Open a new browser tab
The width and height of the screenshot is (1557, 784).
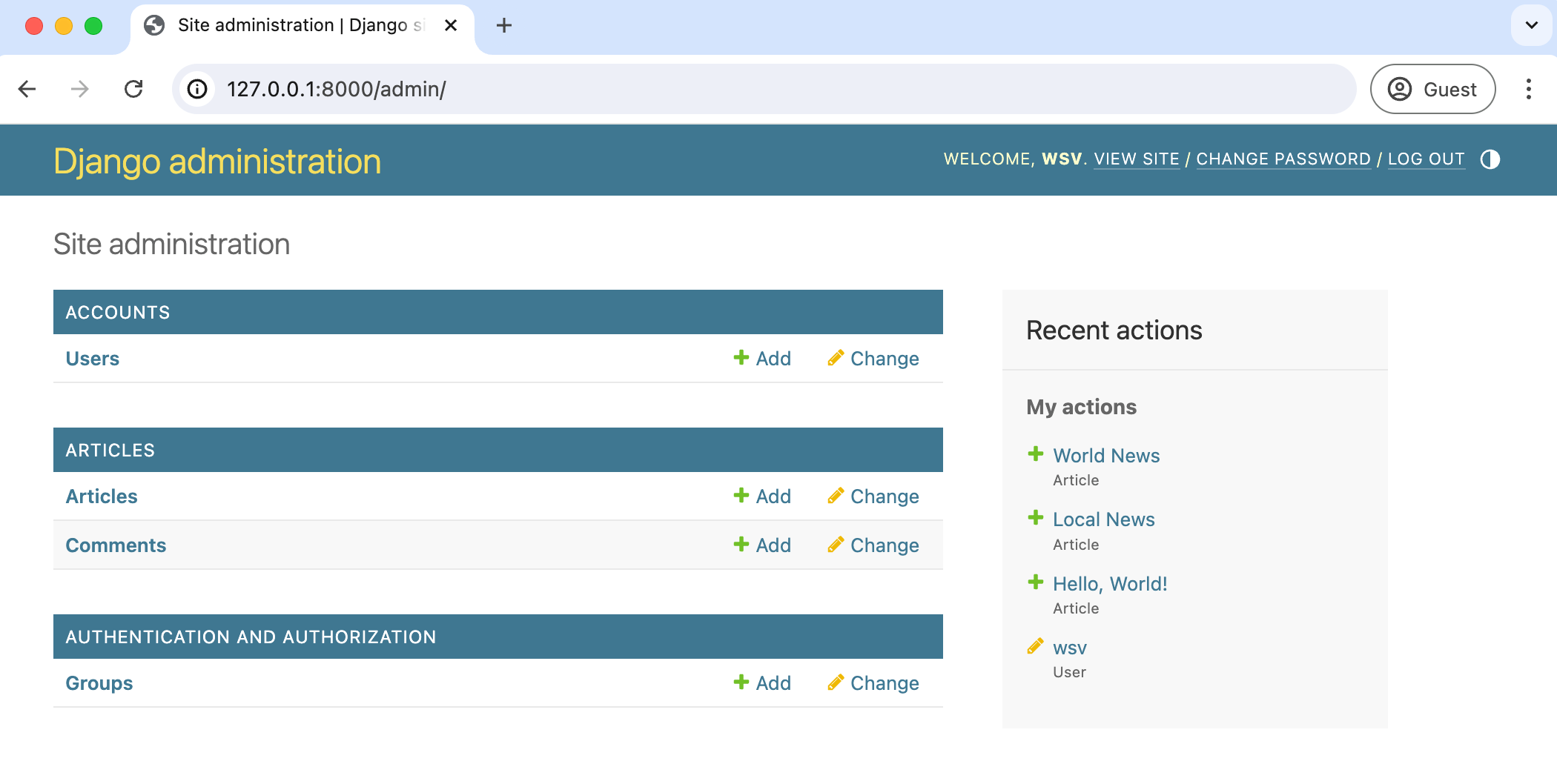click(504, 26)
